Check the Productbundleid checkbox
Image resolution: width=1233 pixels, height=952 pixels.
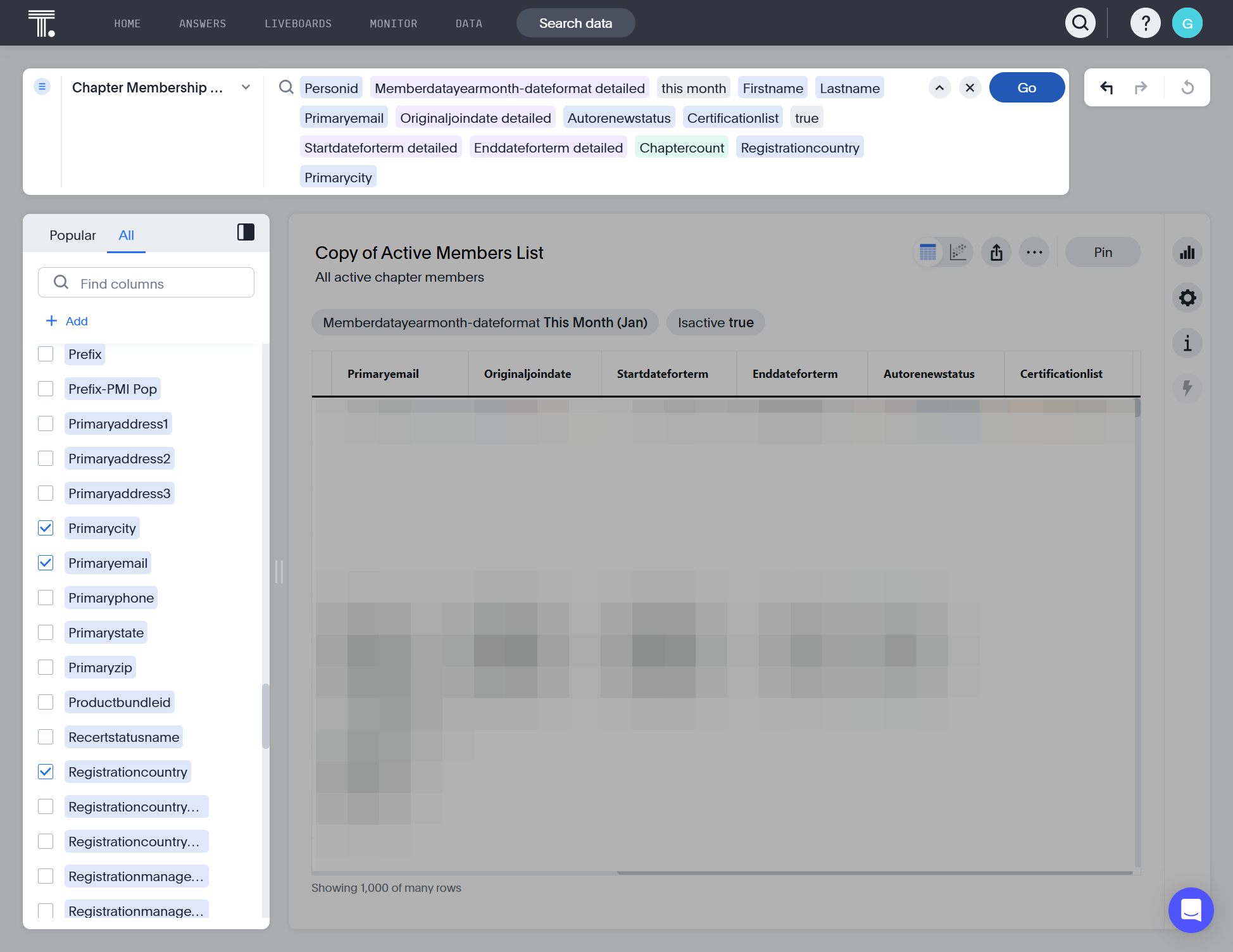(46, 702)
